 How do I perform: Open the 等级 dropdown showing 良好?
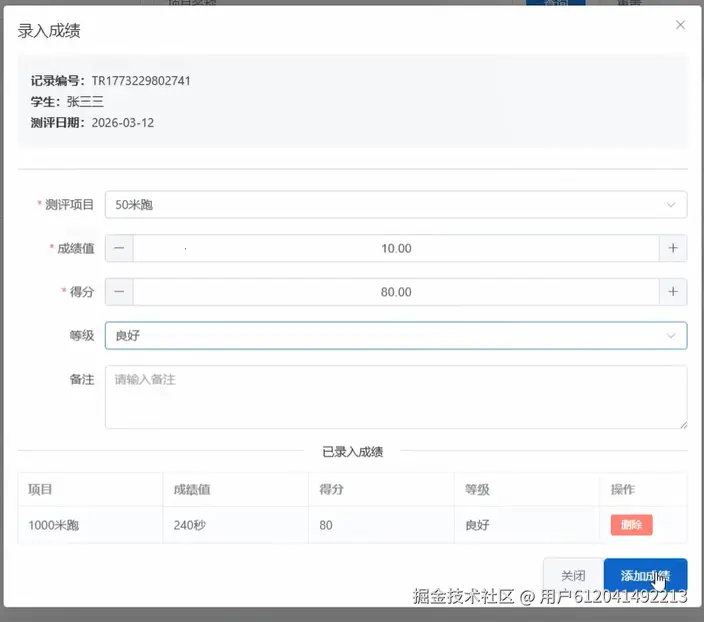pos(396,335)
